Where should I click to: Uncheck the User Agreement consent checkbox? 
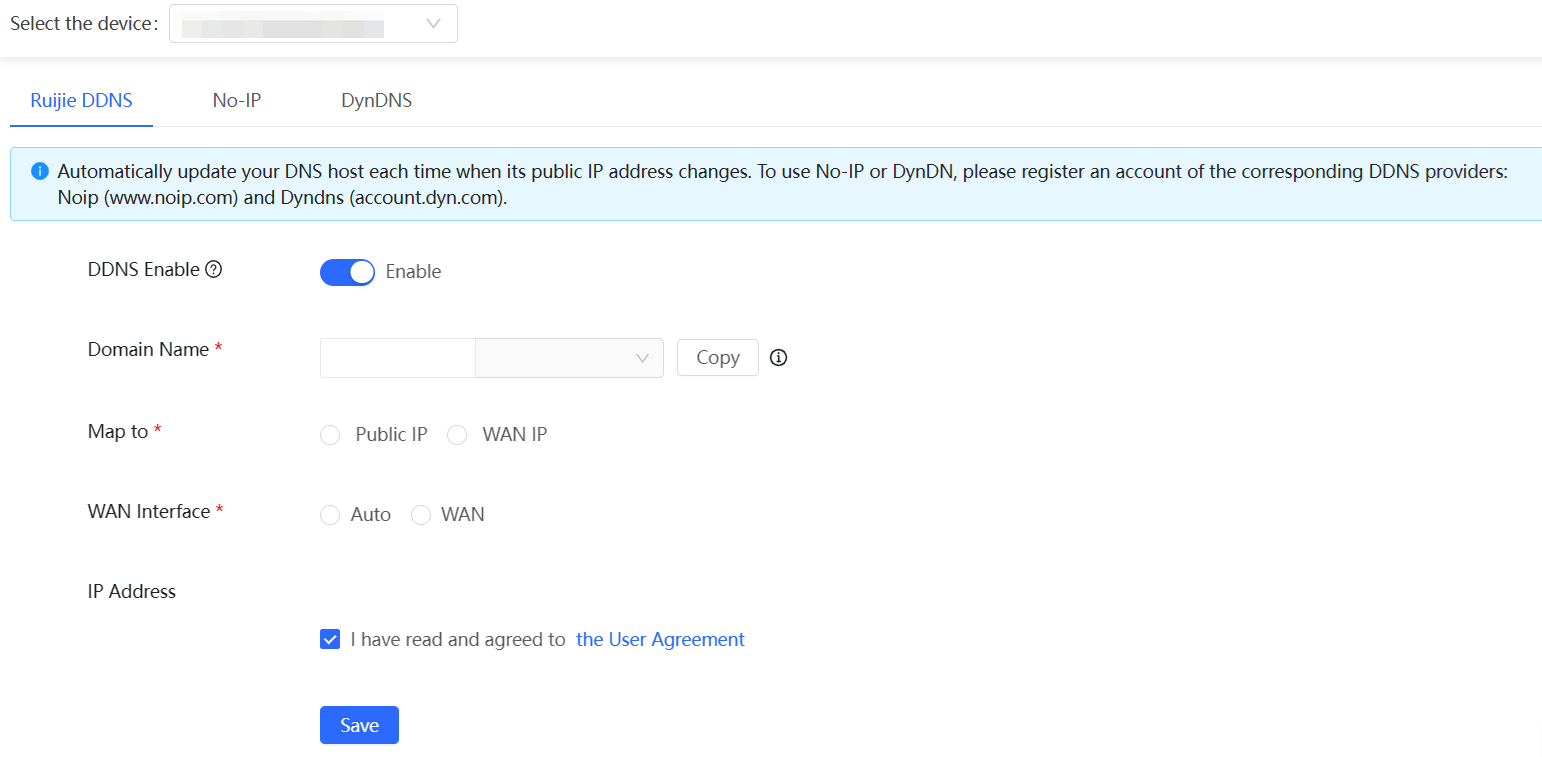[330, 640]
